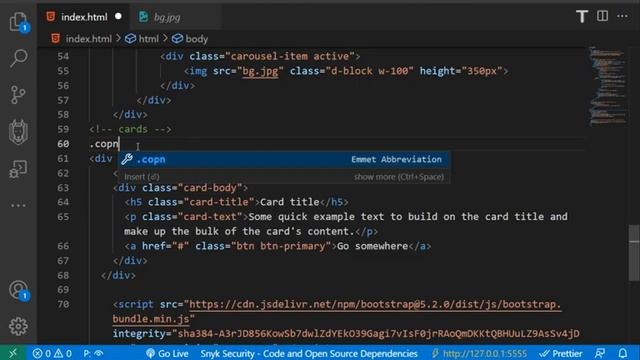
Task: Open the Search view in activity bar
Action: click(18, 58)
